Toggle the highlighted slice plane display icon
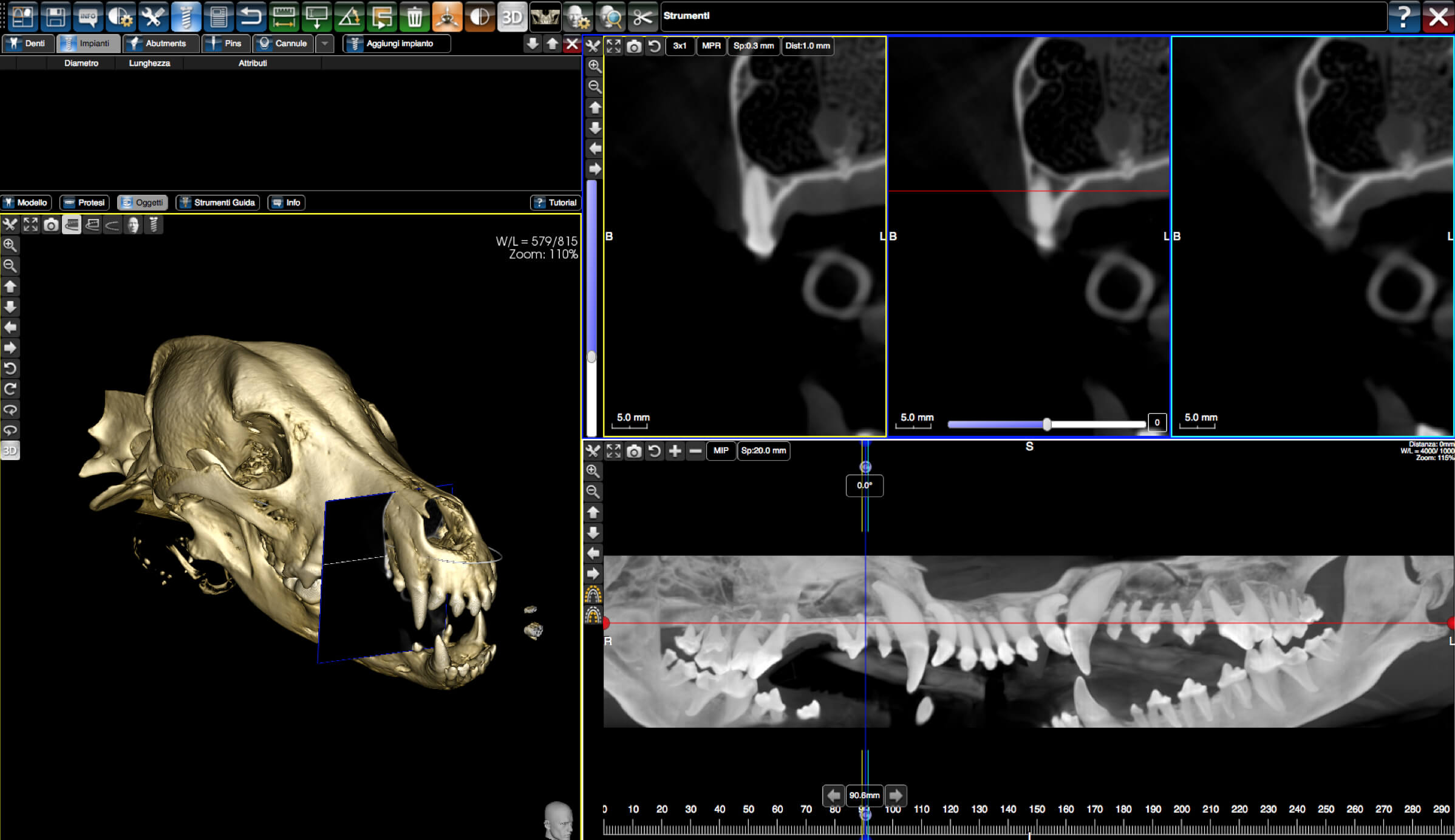The width and height of the screenshot is (1455, 840). tap(72, 225)
